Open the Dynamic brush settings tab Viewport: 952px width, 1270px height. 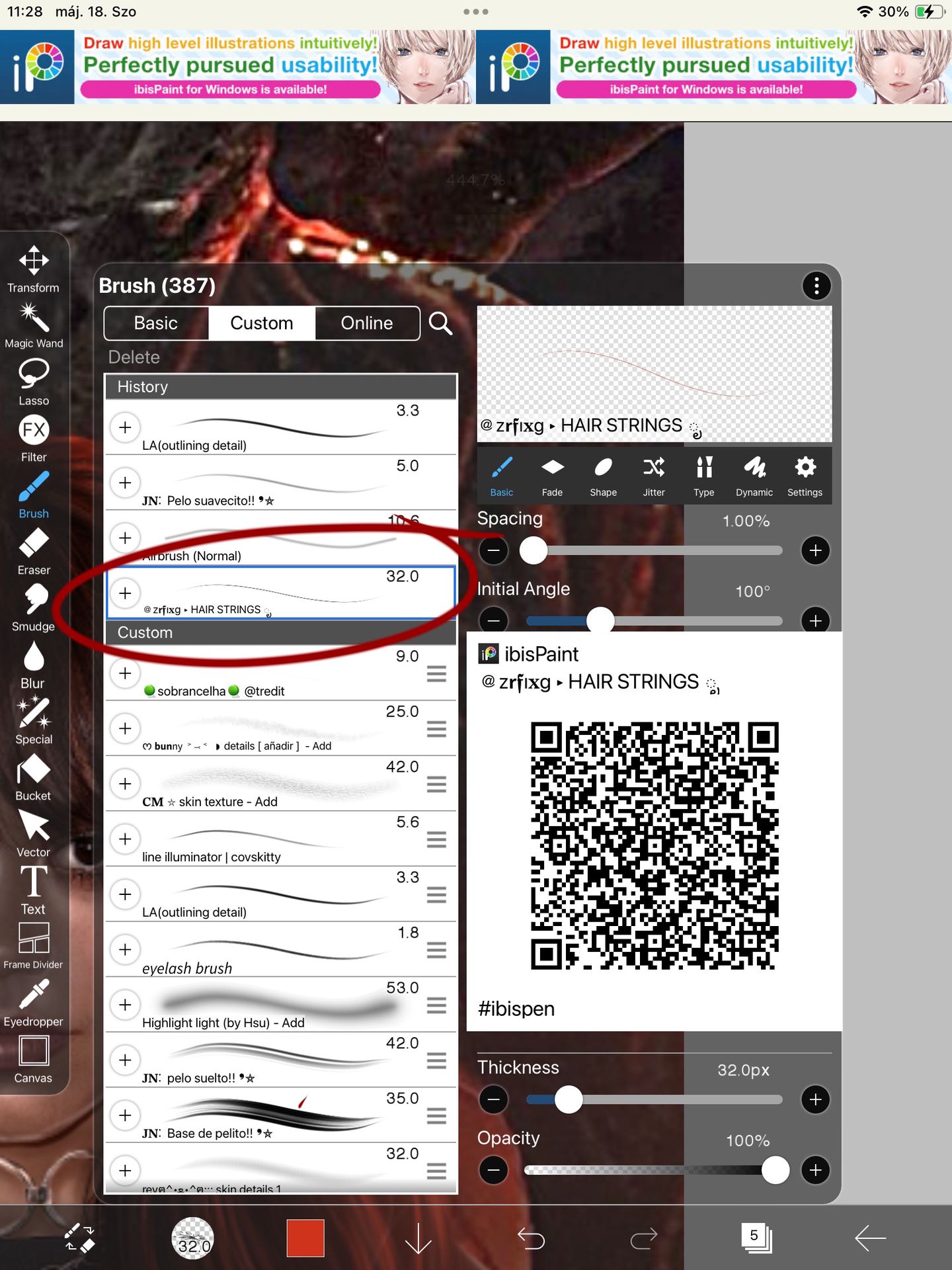pos(754,476)
